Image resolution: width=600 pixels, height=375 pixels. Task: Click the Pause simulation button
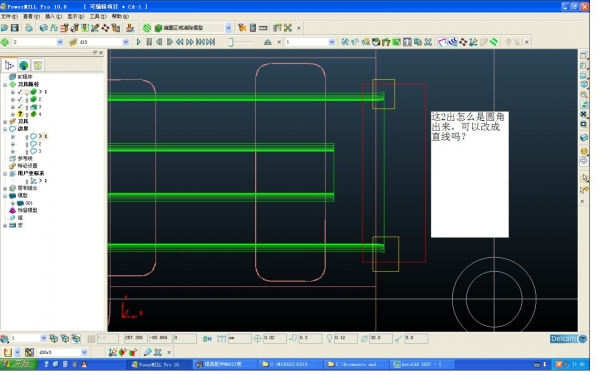(149, 42)
